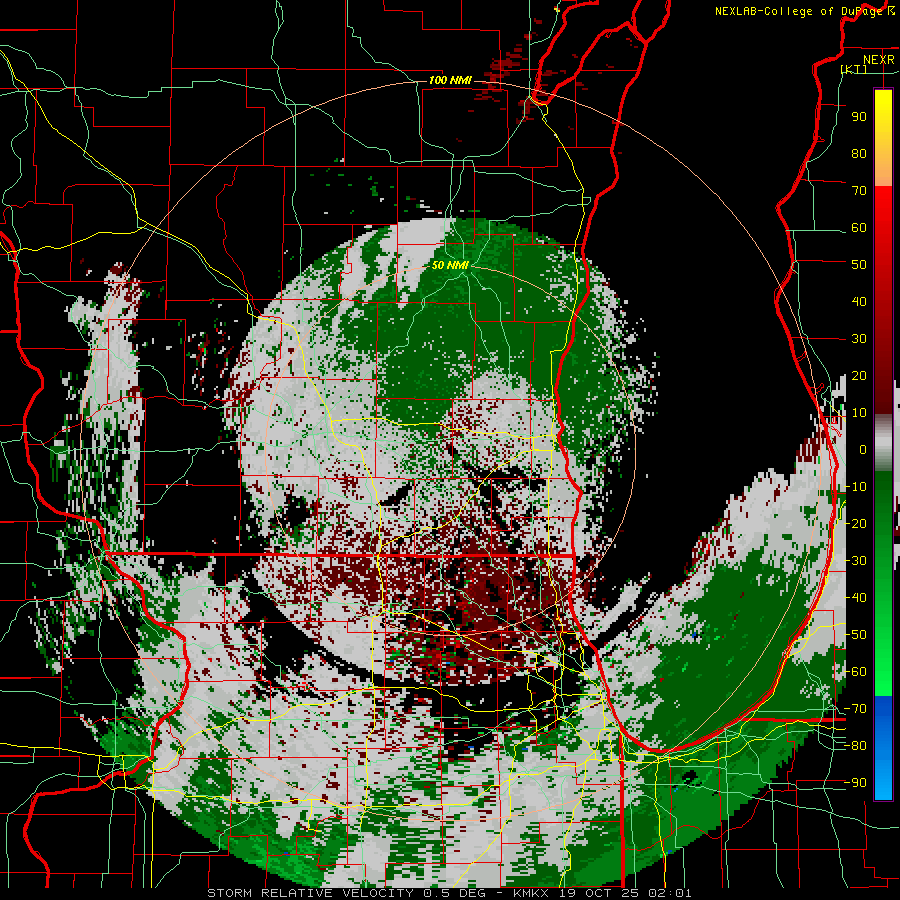
Task: Click the -70 knot scale label
Action: coord(855,708)
